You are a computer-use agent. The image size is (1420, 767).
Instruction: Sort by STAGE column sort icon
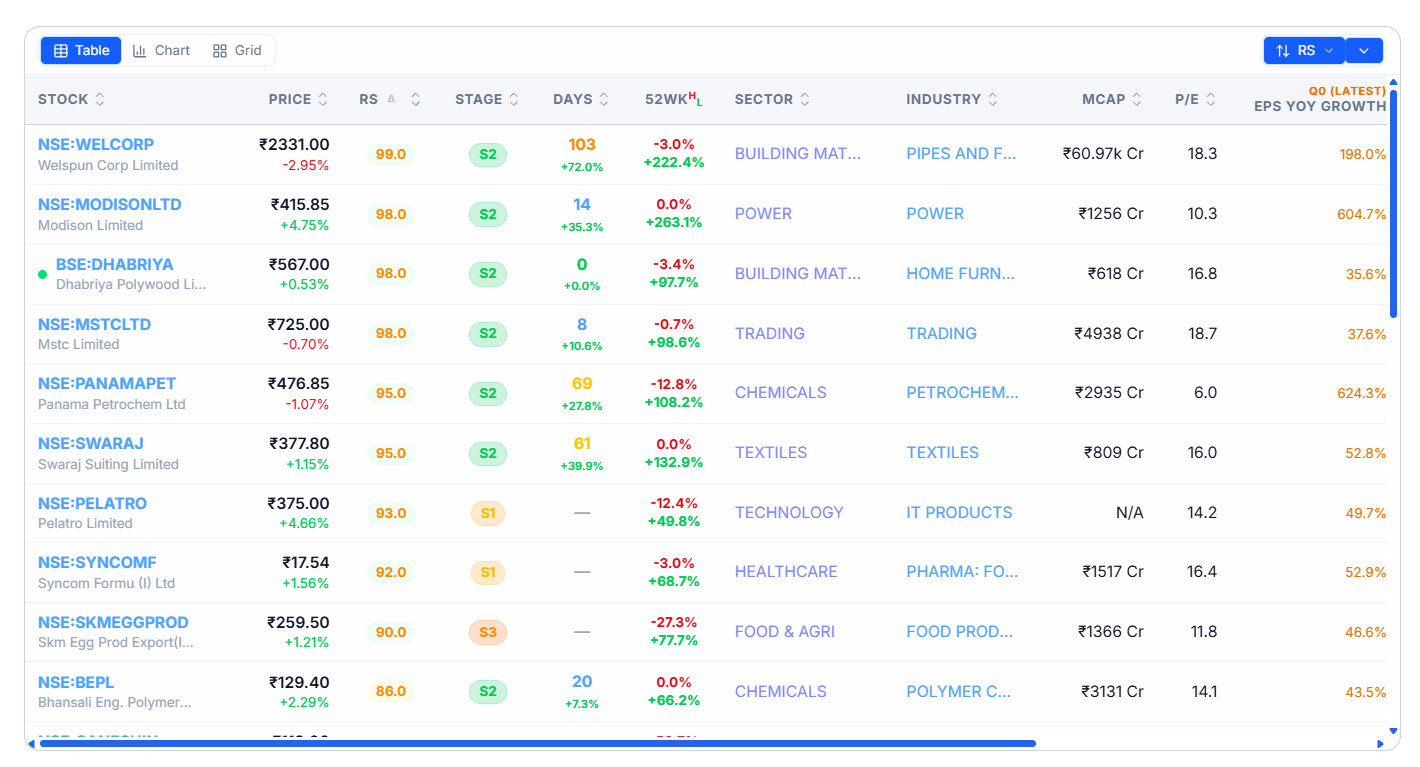tap(514, 99)
